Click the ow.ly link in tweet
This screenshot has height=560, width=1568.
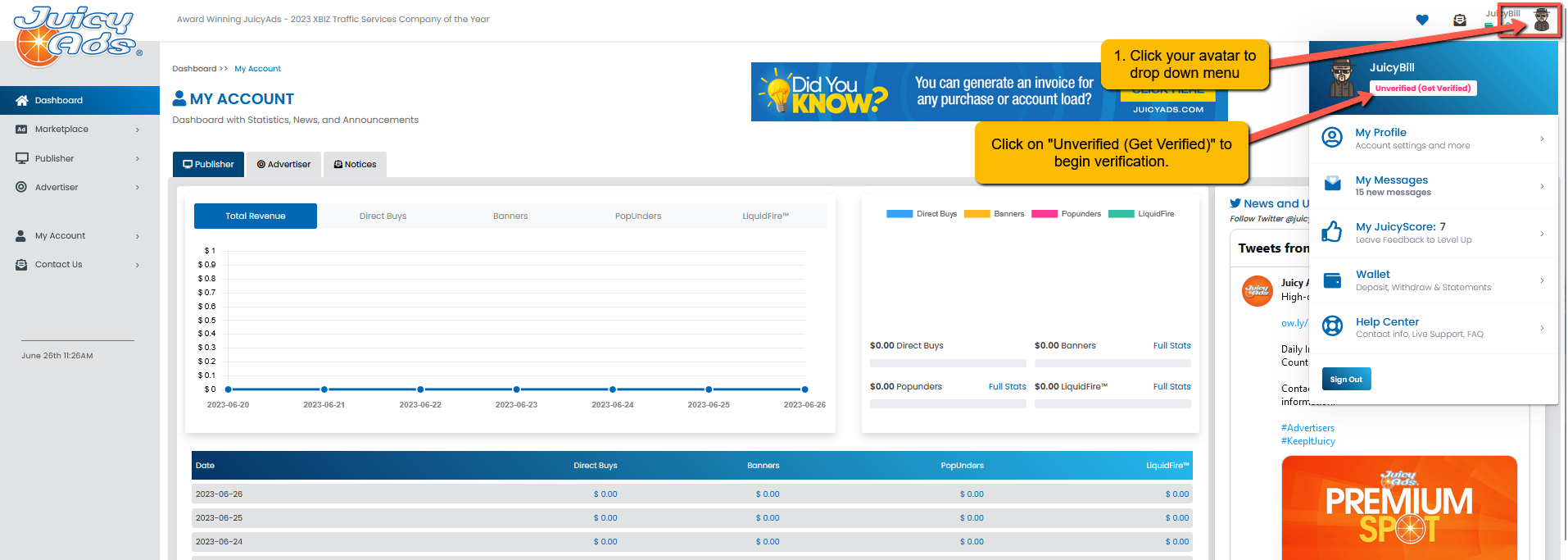(x=1294, y=323)
